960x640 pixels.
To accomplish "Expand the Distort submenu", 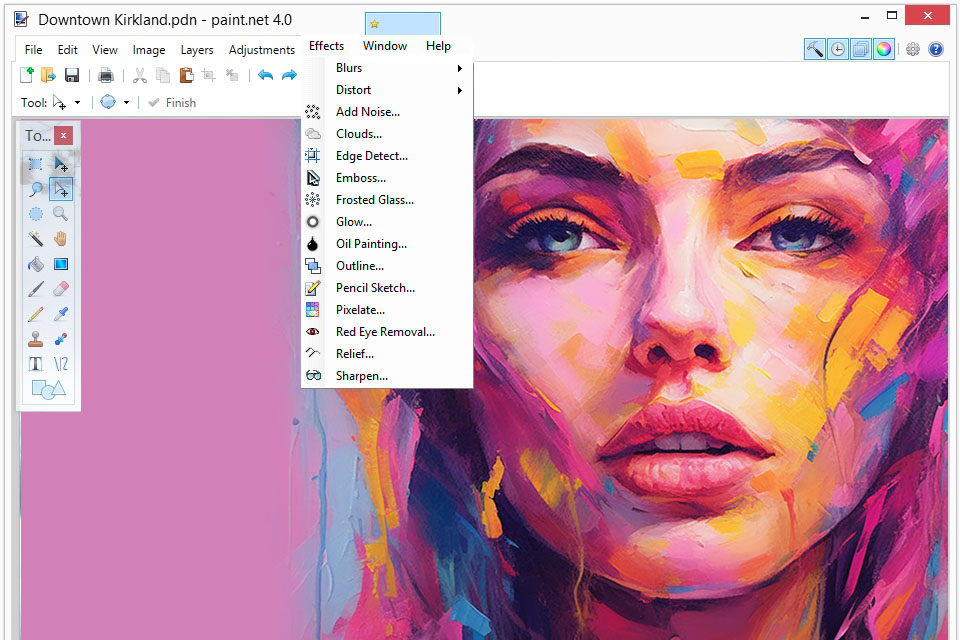I will tap(388, 90).
